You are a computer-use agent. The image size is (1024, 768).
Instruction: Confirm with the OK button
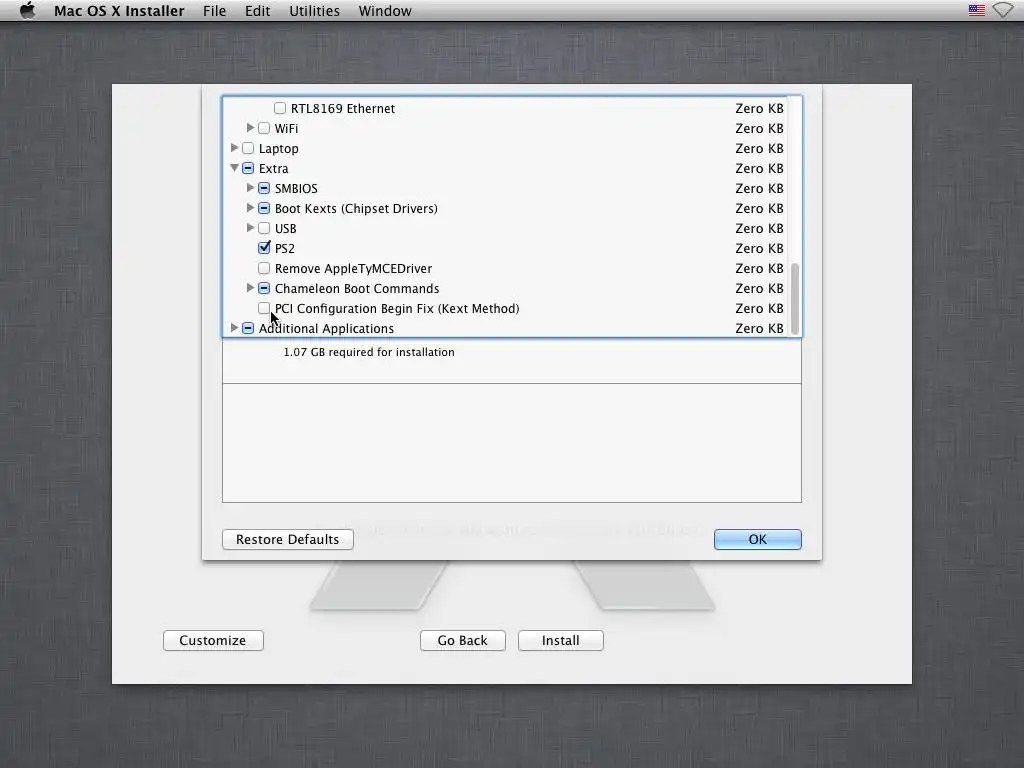point(758,539)
